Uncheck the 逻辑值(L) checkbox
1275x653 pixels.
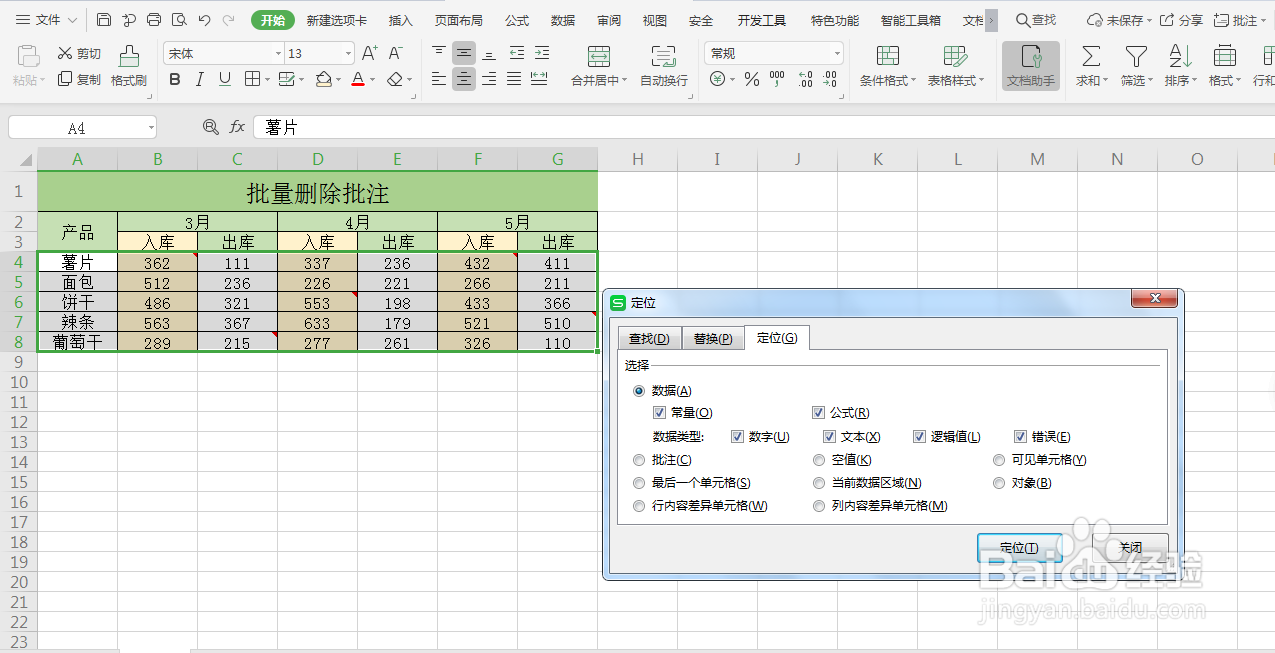click(919, 437)
